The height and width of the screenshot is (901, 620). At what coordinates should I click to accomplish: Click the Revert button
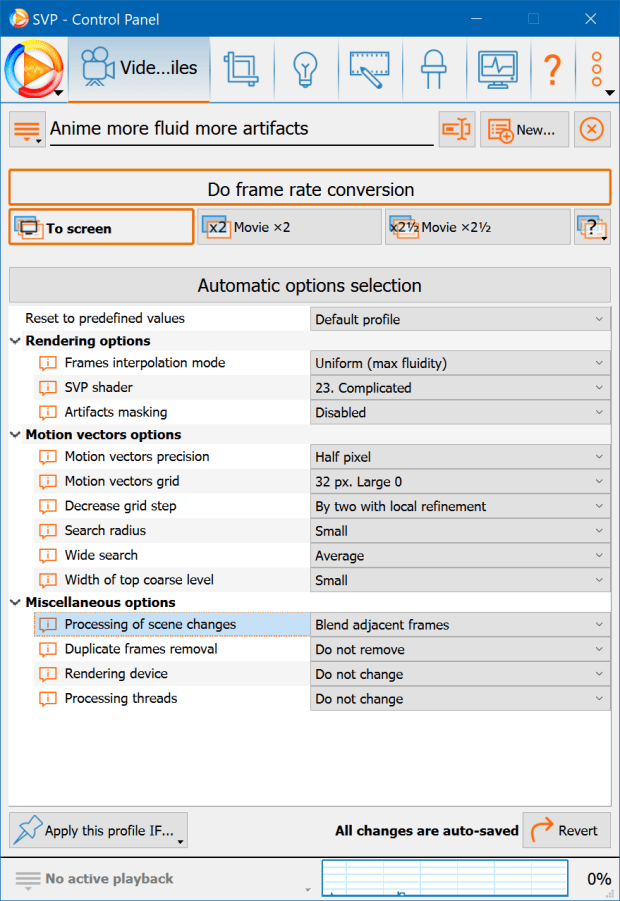click(x=566, y=830)
